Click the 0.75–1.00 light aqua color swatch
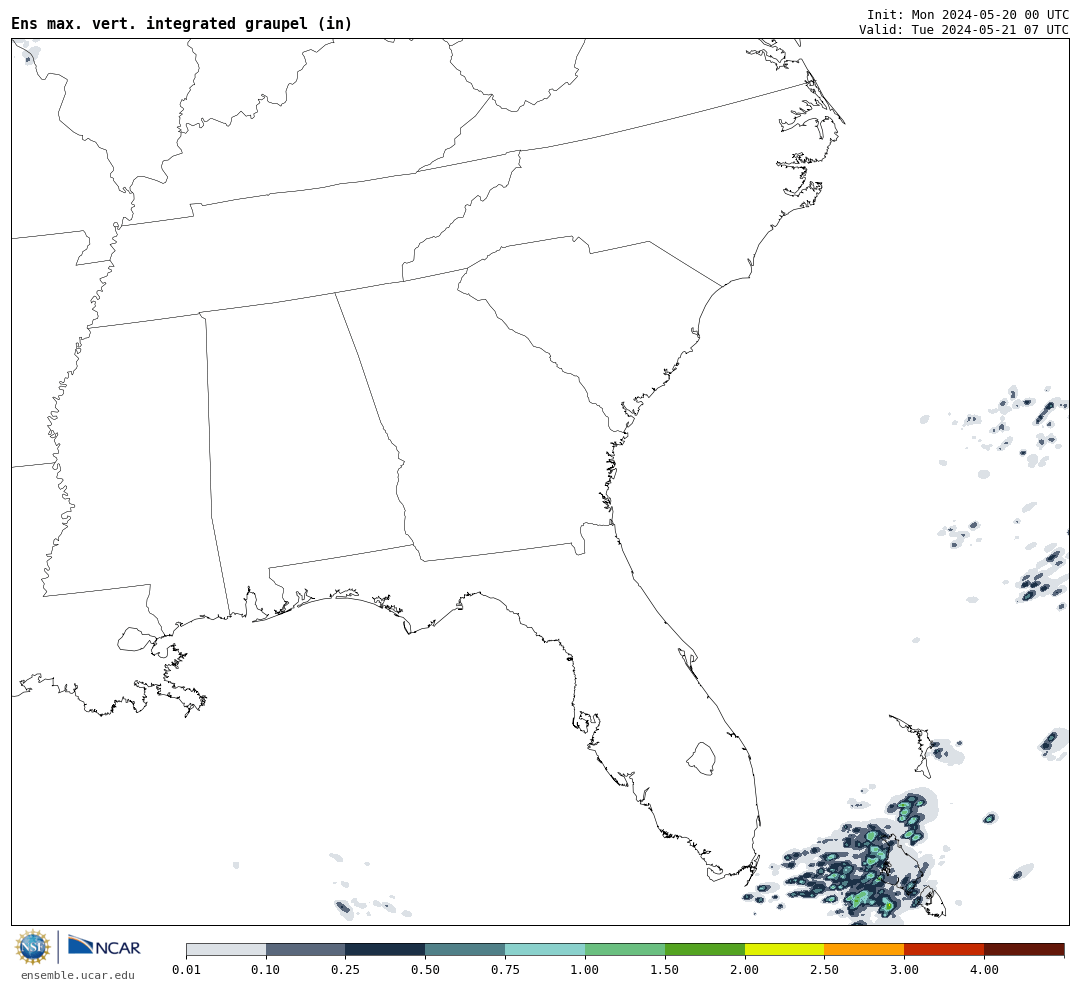The image size is (1080, 988). (546, 950)
